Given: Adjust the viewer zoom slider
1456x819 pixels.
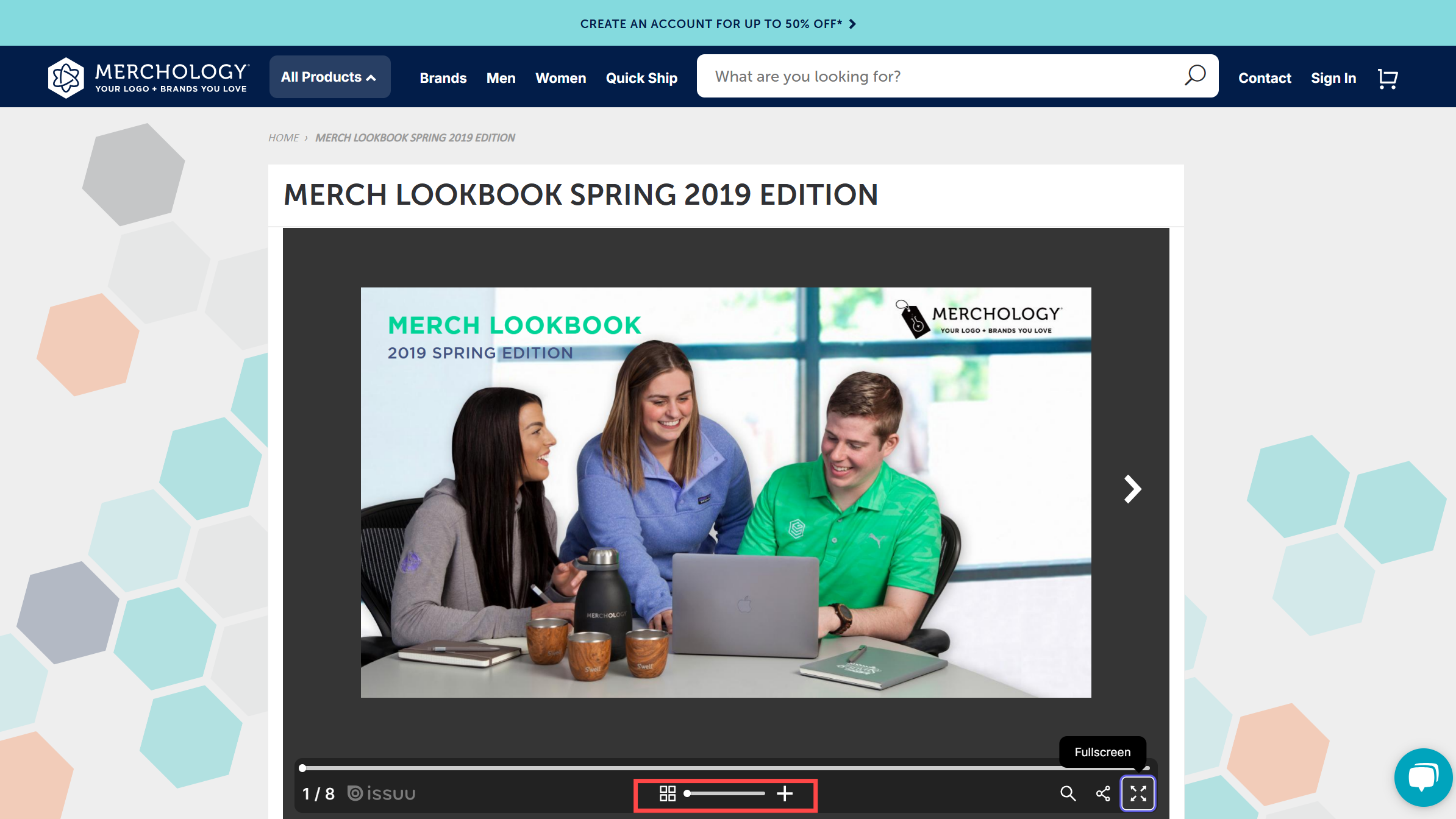Looking at the screenshot, I should pyautogui.click(x=725, y=793).
